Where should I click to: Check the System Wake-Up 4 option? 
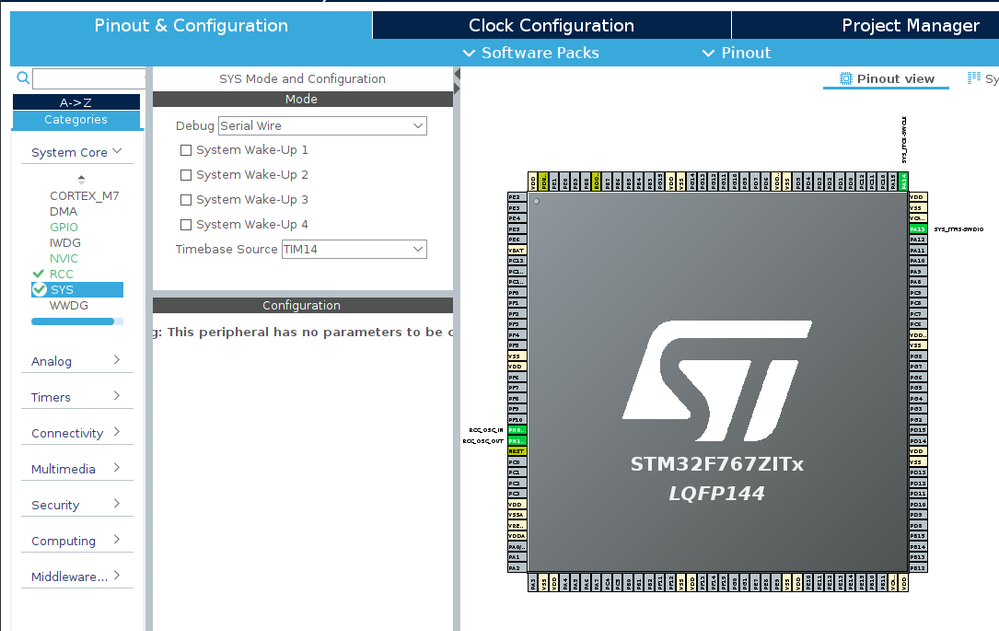click(186, 225)
